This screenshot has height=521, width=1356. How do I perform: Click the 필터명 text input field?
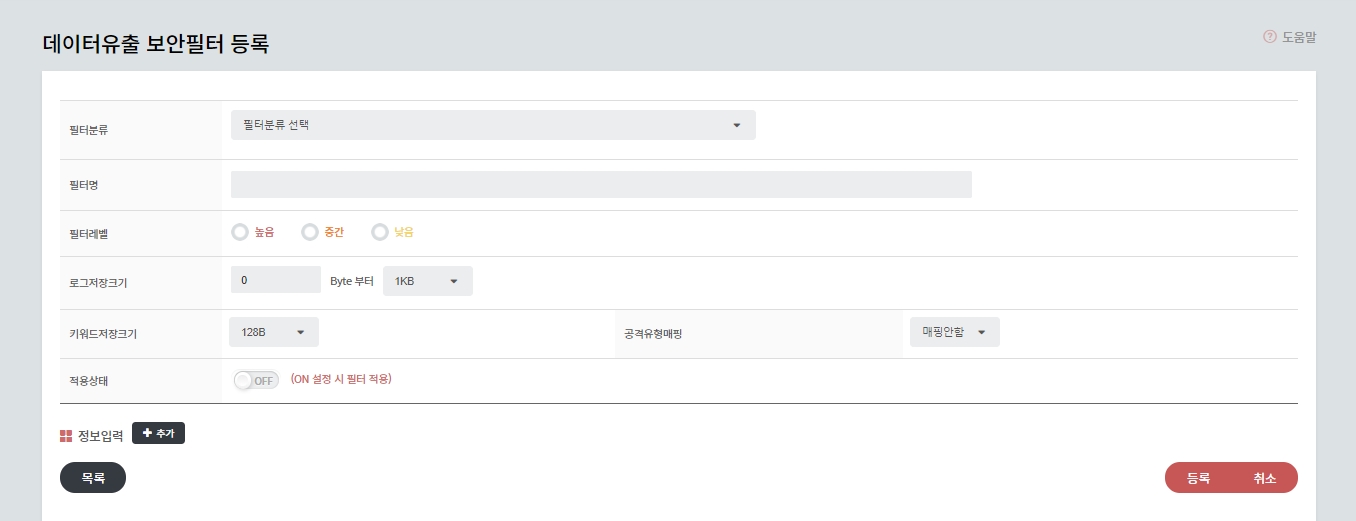tap(600, 185)
